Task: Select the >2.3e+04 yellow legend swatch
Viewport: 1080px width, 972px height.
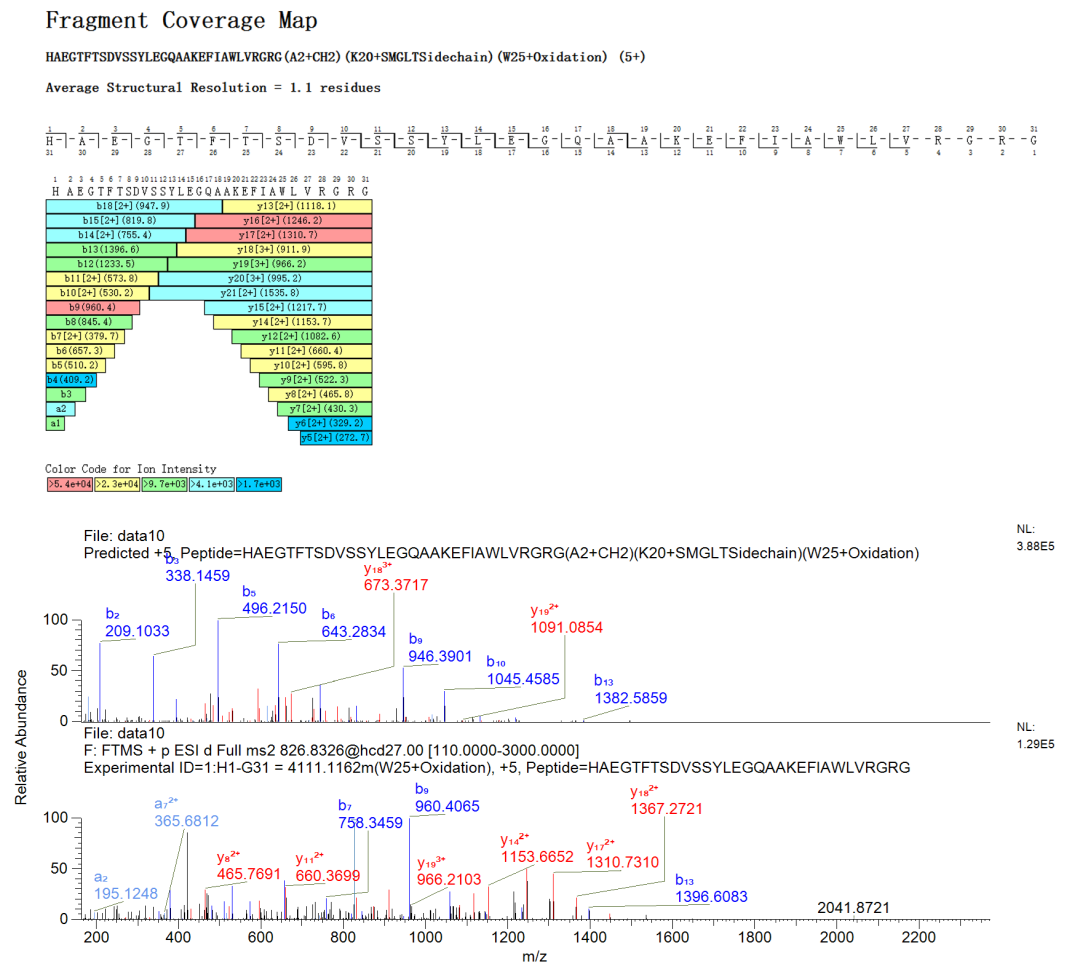Action: [117, 484]
